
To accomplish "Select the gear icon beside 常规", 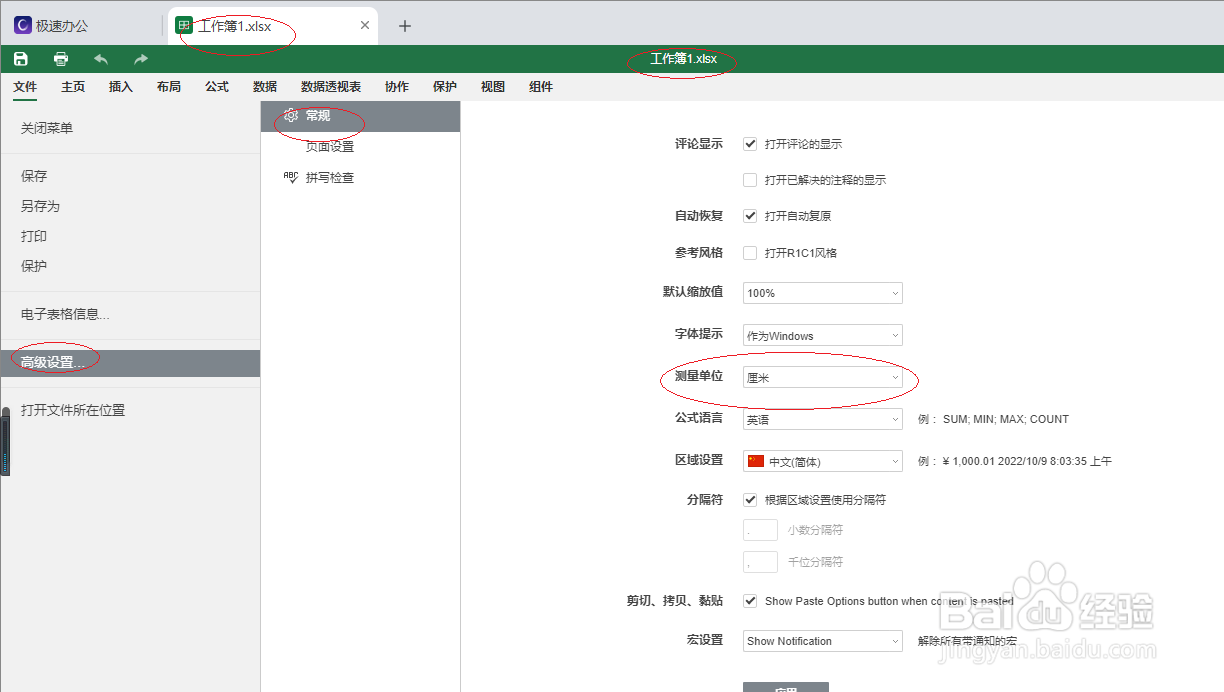I will pos(290,115).
